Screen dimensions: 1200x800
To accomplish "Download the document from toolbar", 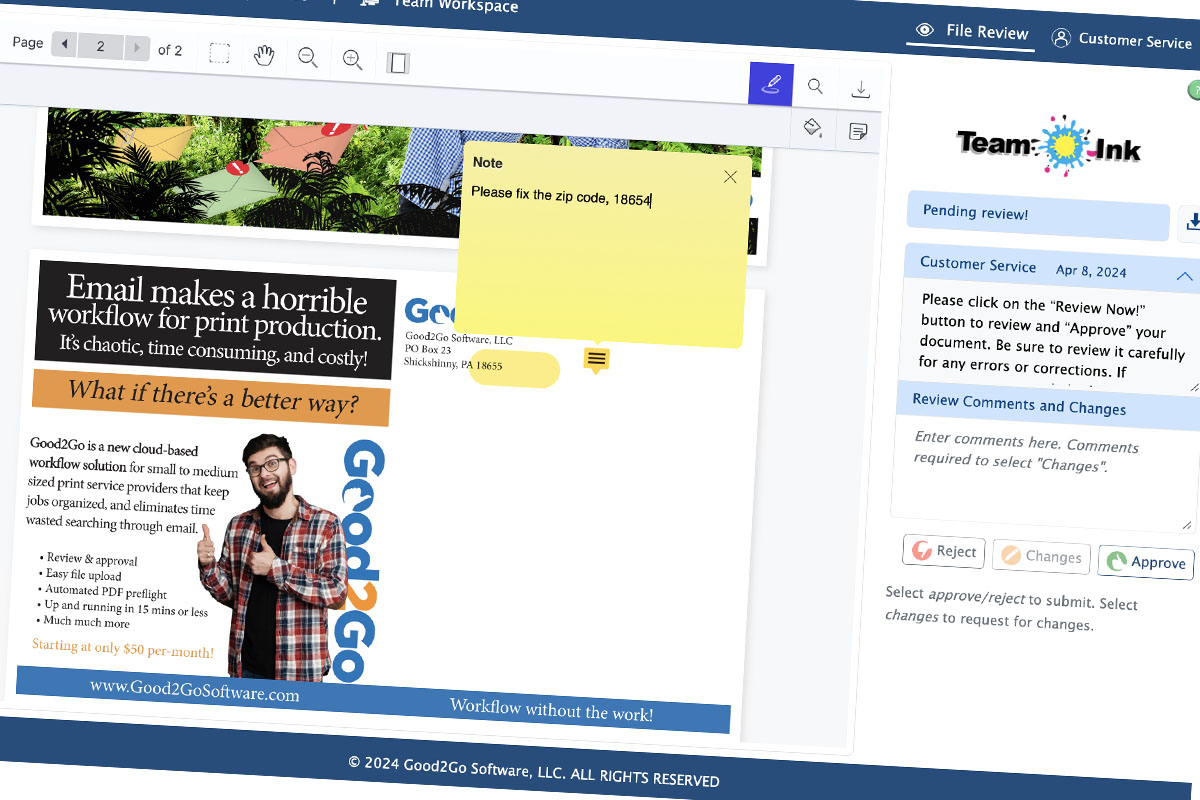I will click(860, 90).
